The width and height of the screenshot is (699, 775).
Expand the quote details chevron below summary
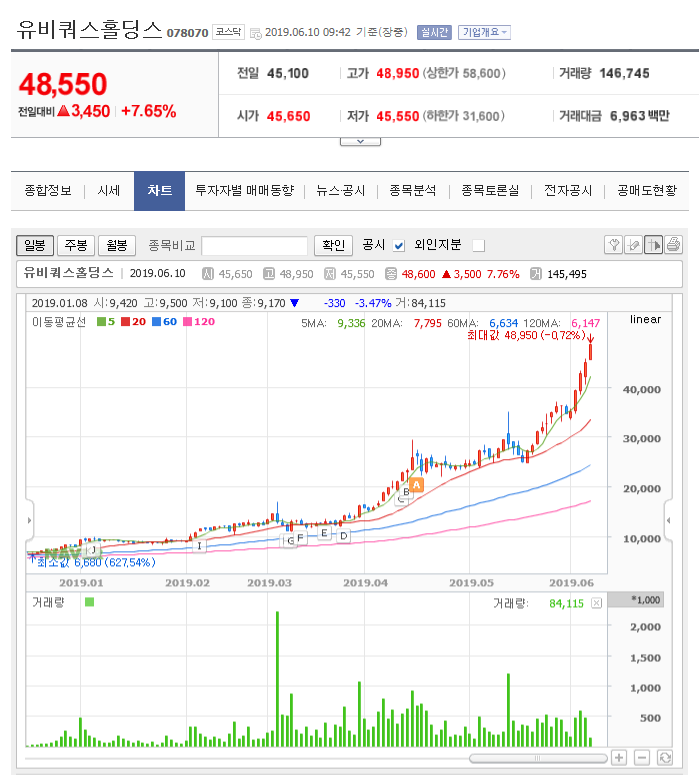click(360, 142)
